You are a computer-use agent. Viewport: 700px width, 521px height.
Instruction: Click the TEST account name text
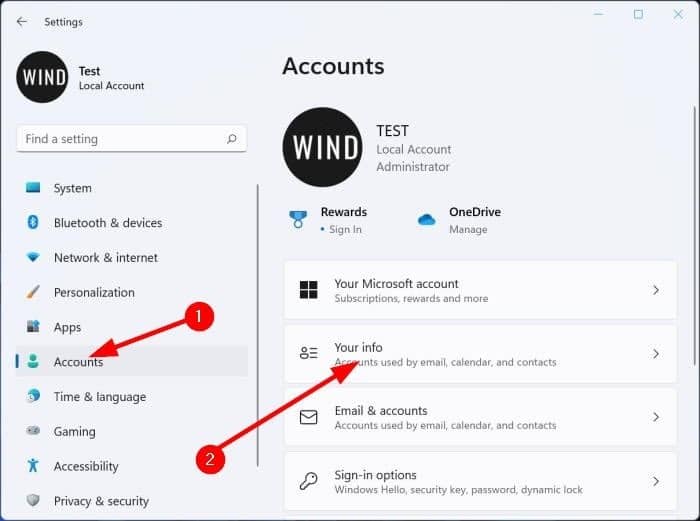click(392, 131)
